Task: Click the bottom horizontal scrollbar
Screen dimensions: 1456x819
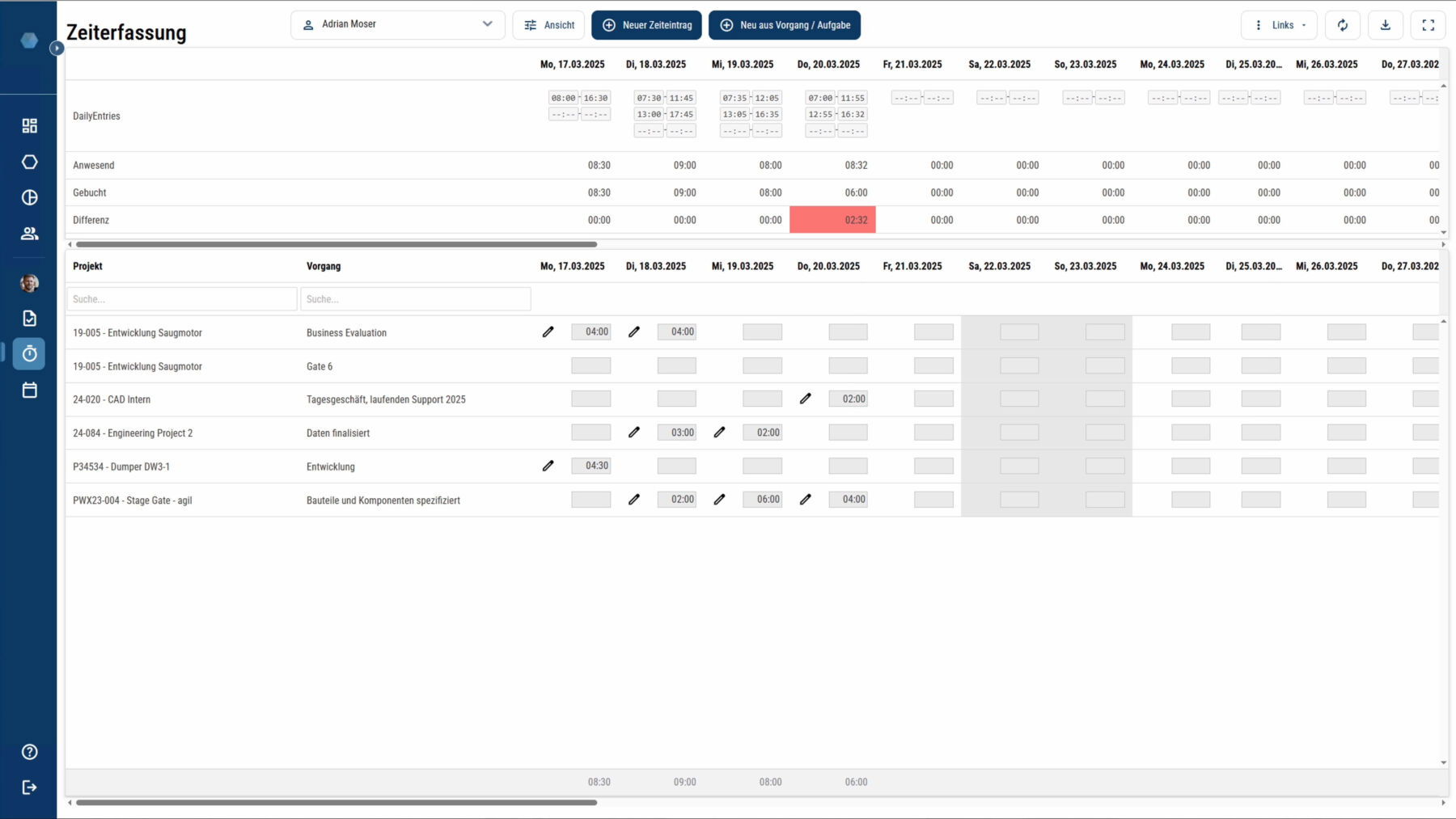Action: (x=336, y=802)
